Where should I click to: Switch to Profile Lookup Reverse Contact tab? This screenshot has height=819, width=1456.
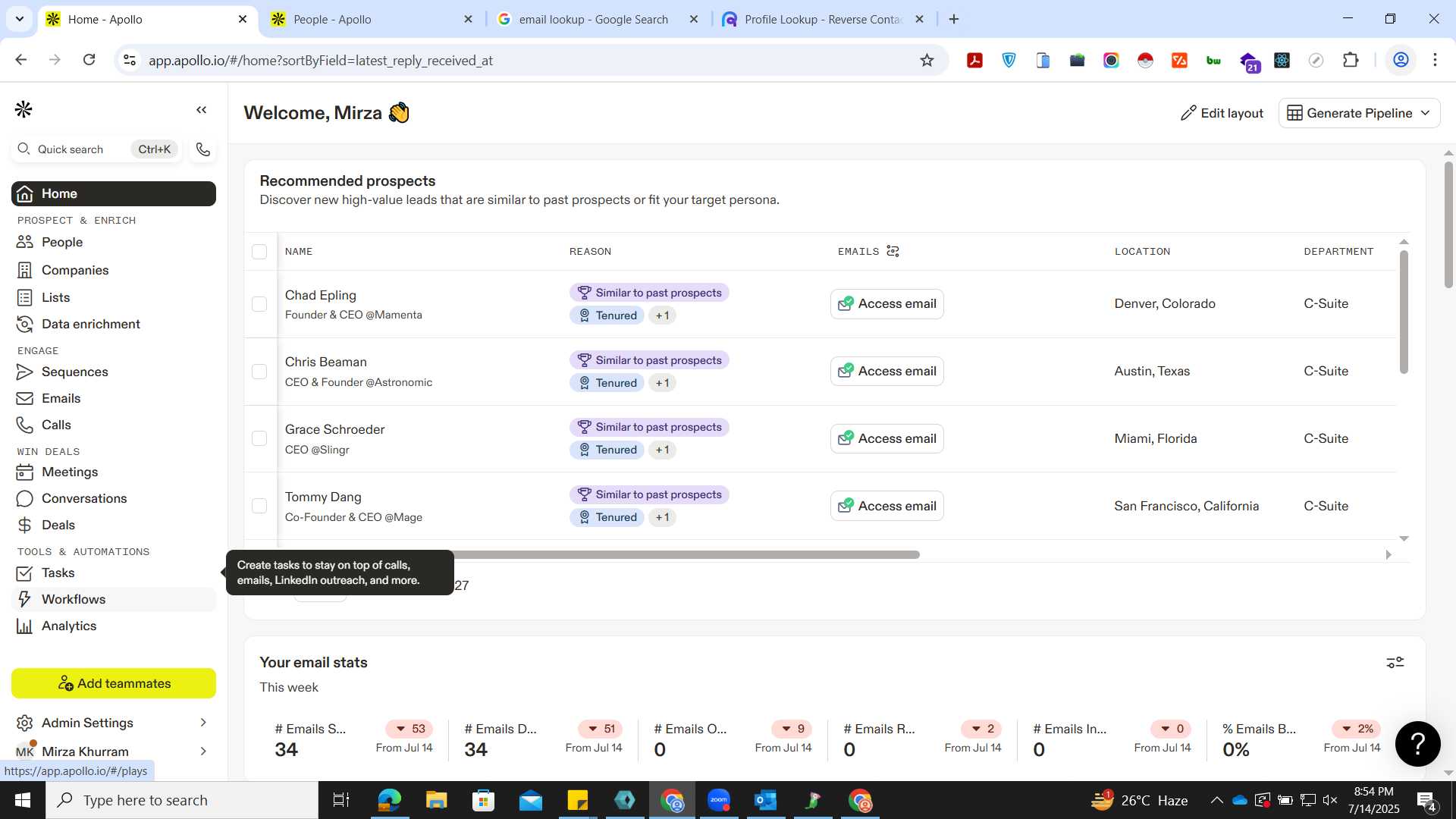[x=824, y=19]
